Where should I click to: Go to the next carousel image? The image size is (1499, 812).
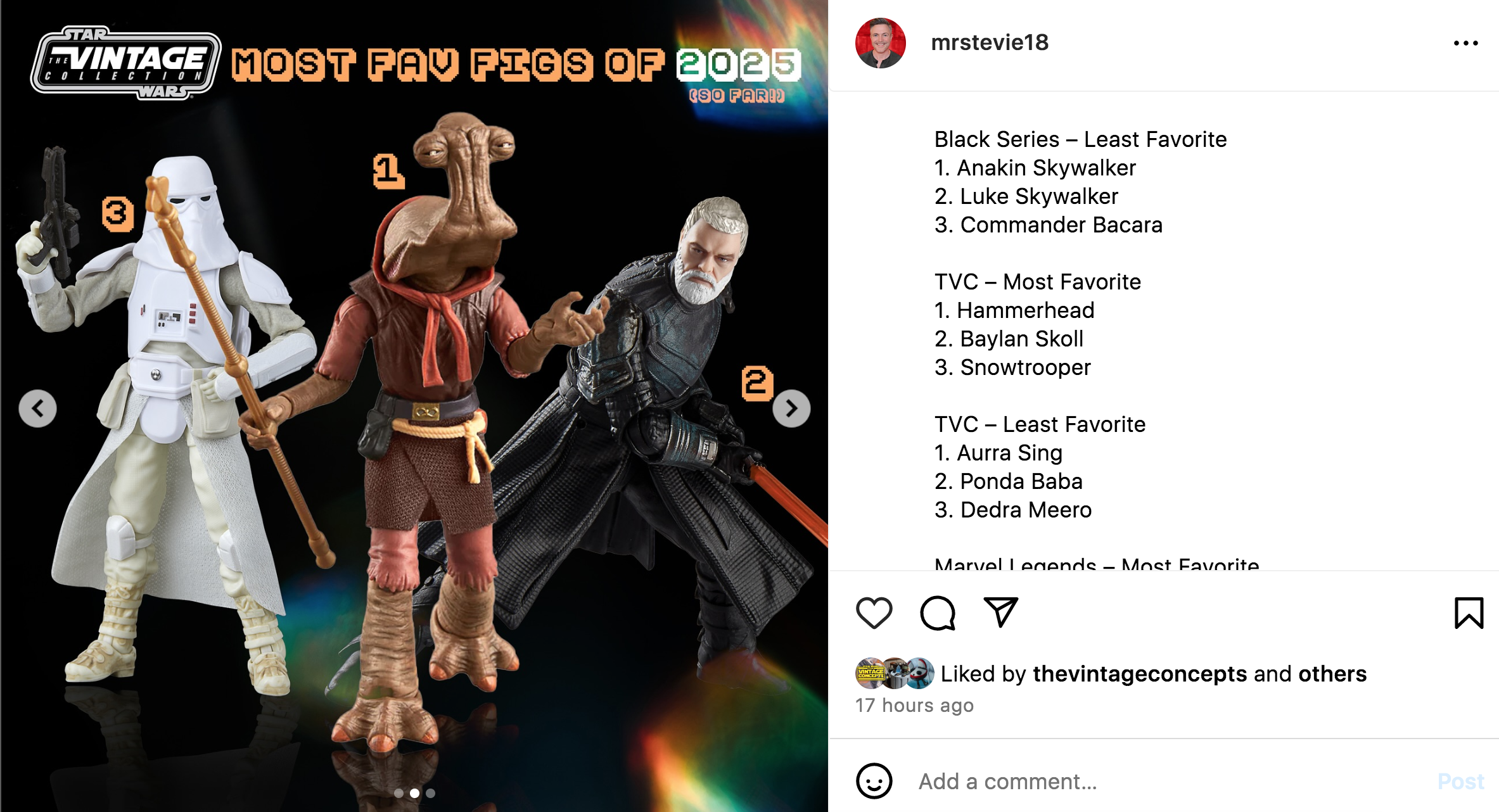[791, 409]
